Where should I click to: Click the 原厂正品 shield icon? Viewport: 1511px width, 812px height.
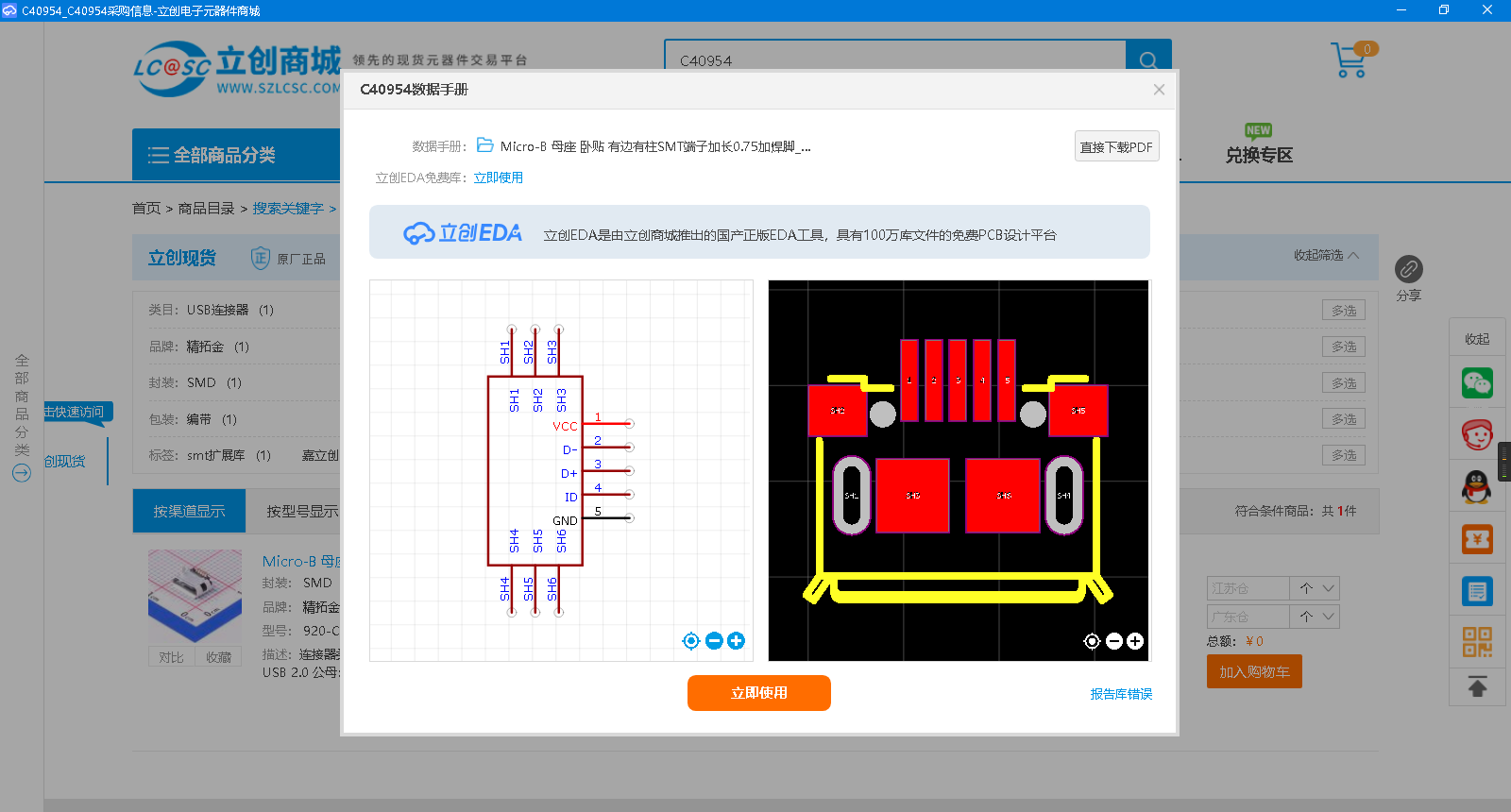tap(261, 258)
